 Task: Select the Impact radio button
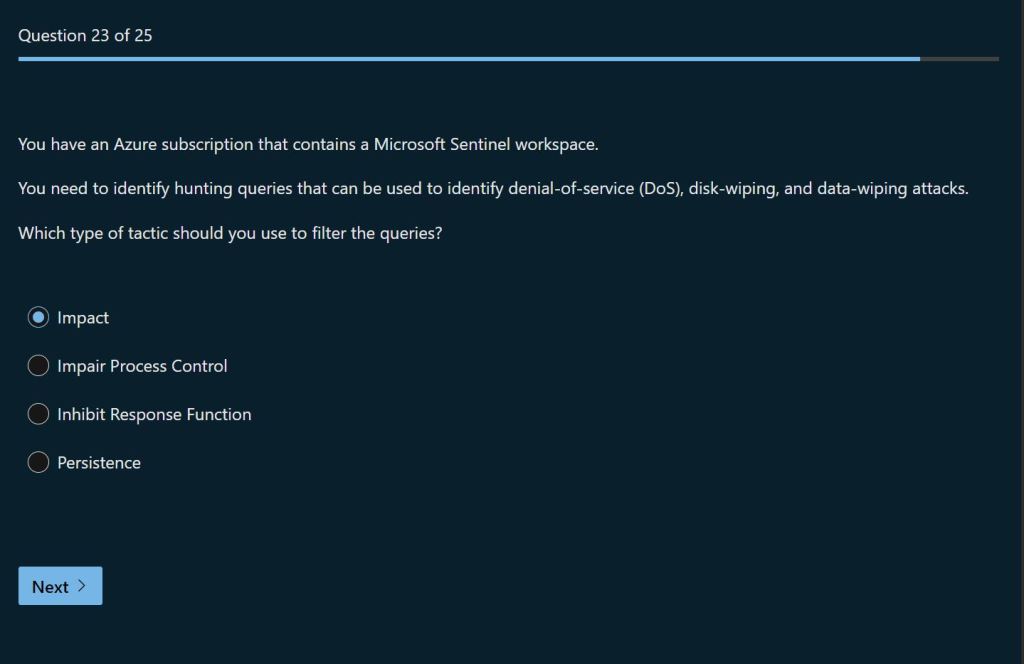[x=38, y=317]
